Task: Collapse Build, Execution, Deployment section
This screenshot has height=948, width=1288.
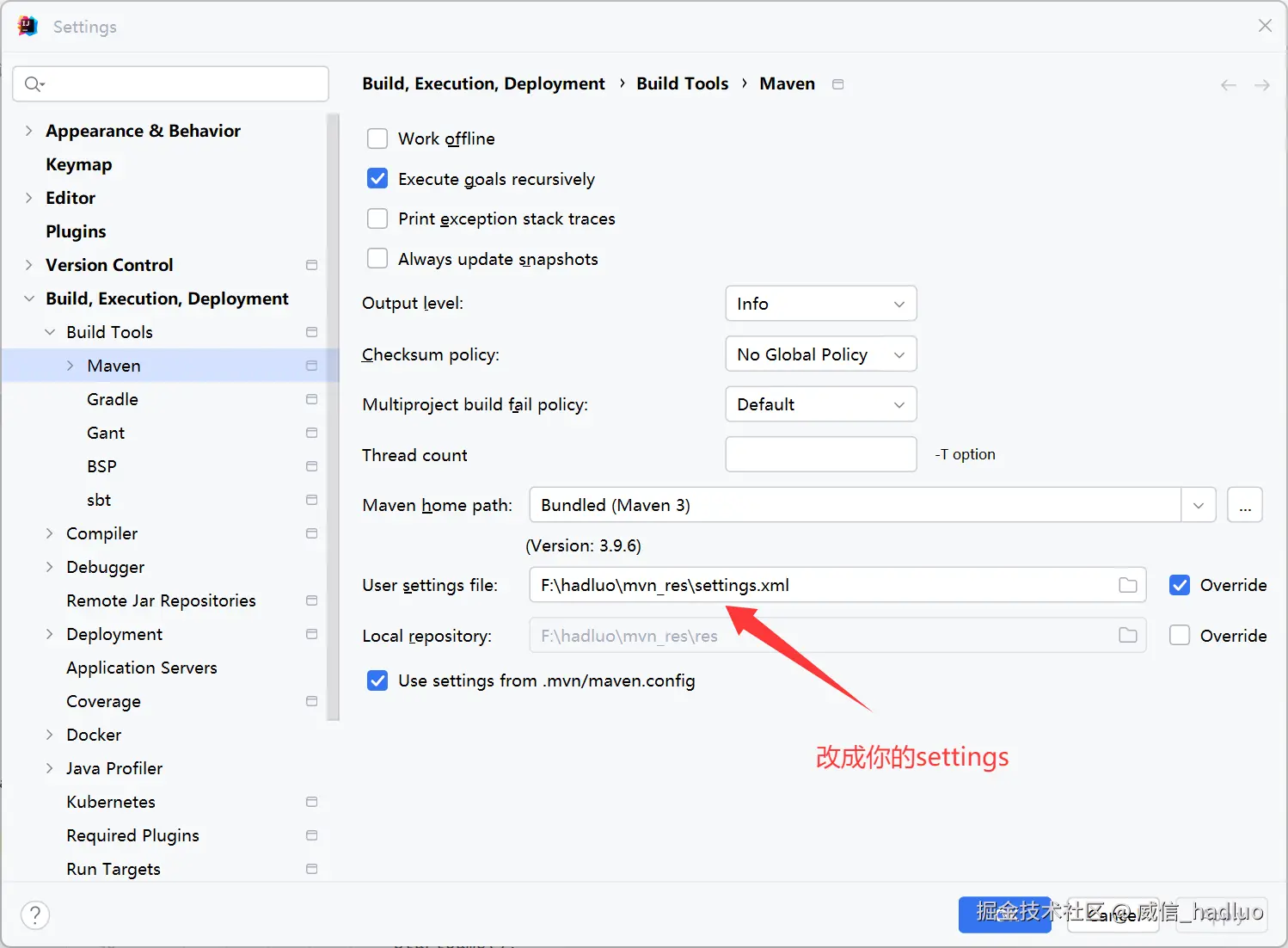Action: coord(28,299)
